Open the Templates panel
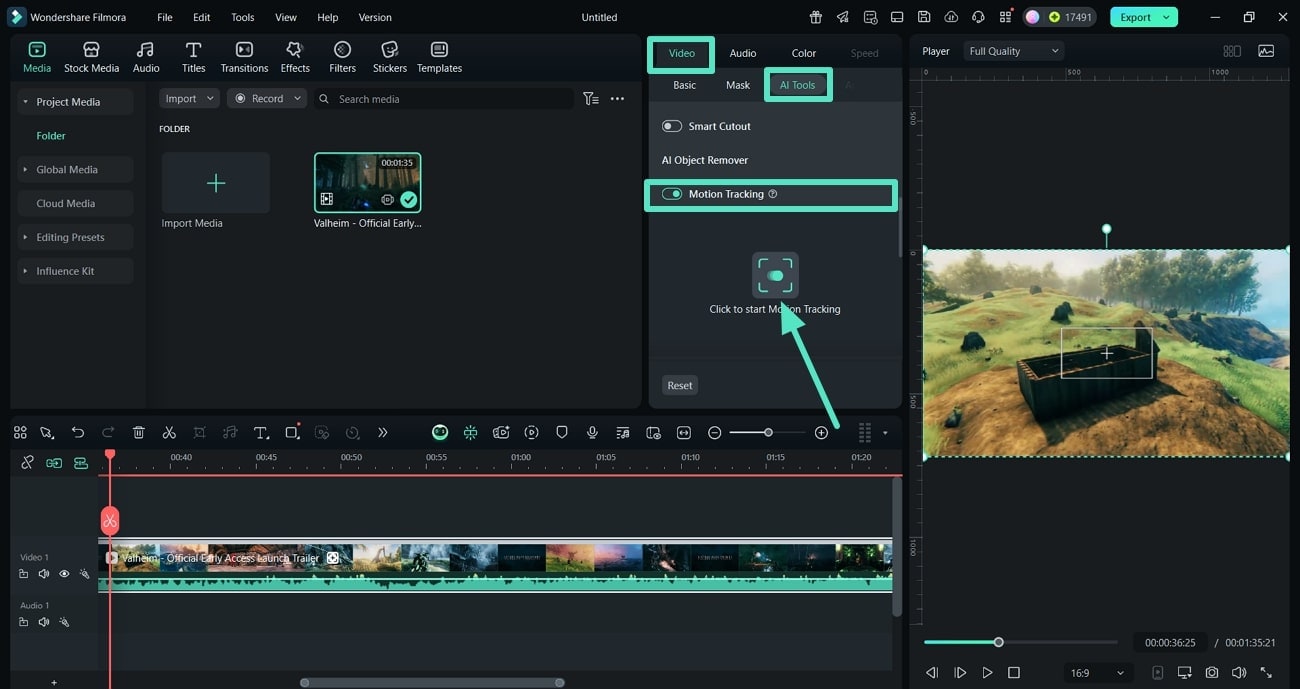The image size is (1300, 689). pos(439,57)
